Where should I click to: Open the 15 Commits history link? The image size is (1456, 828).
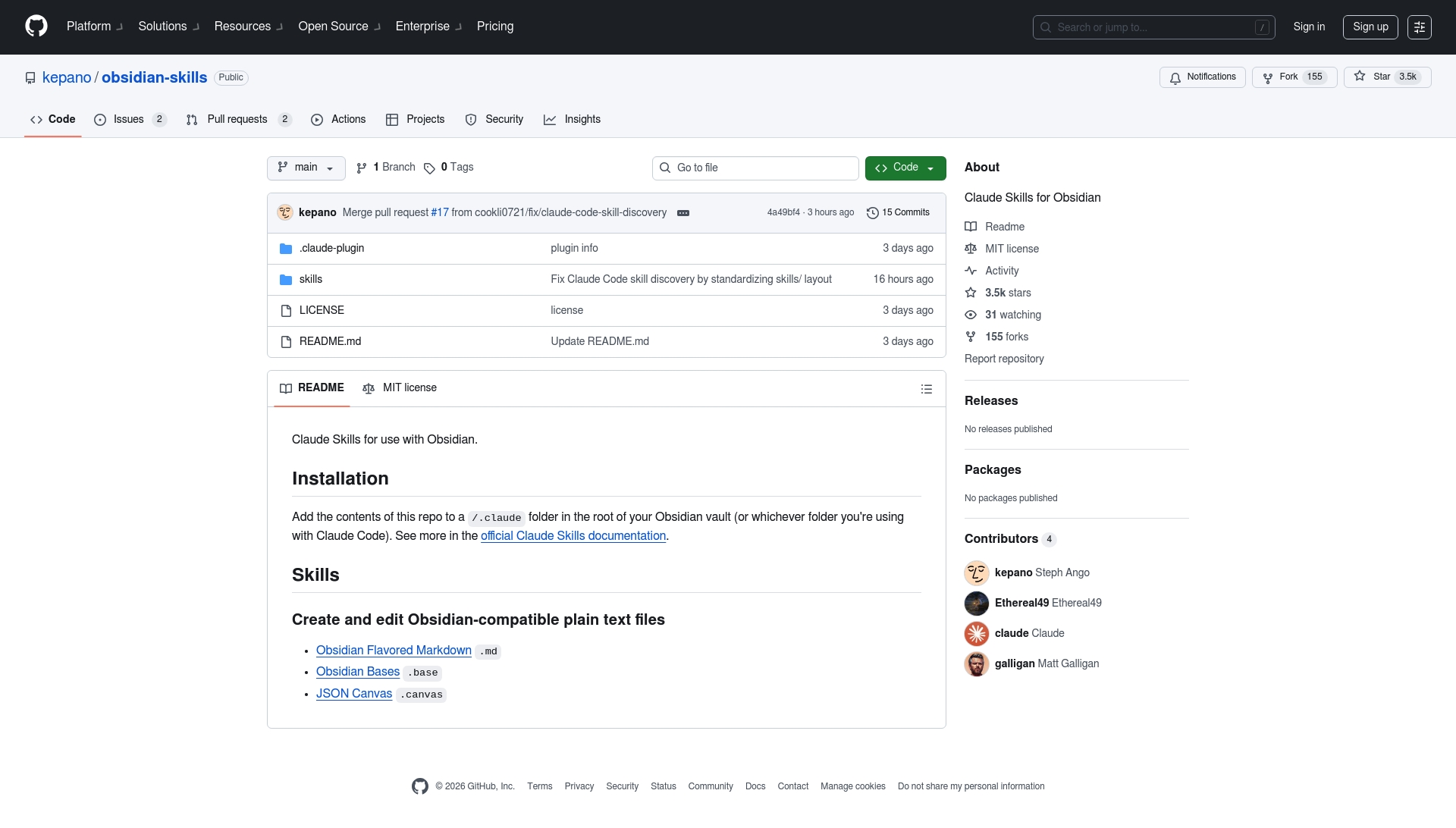pyautogui.click(x=898, y=213)
